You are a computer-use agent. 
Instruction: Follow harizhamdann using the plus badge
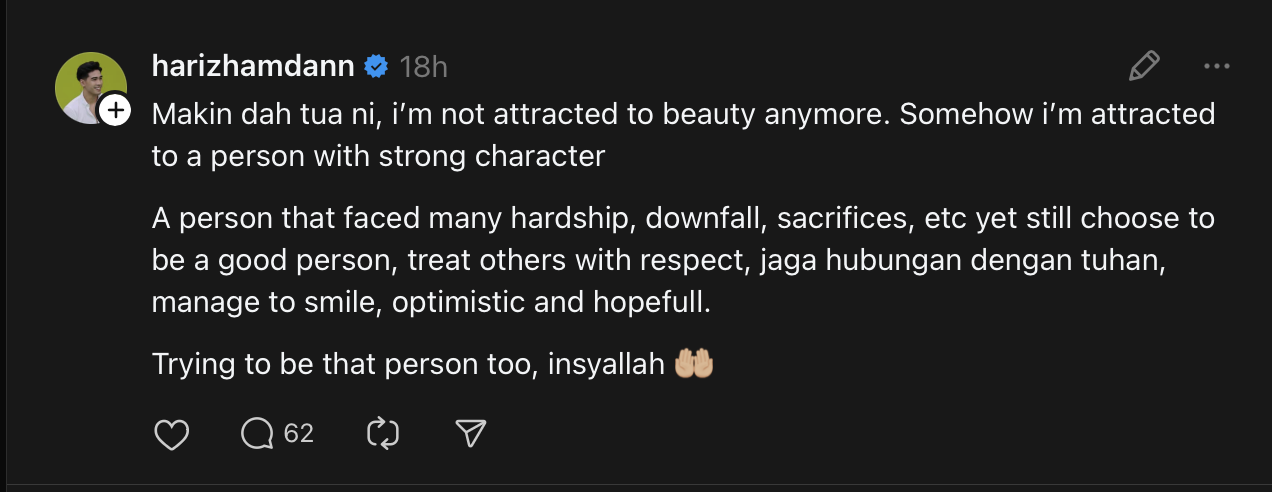(x=116, y=110)
